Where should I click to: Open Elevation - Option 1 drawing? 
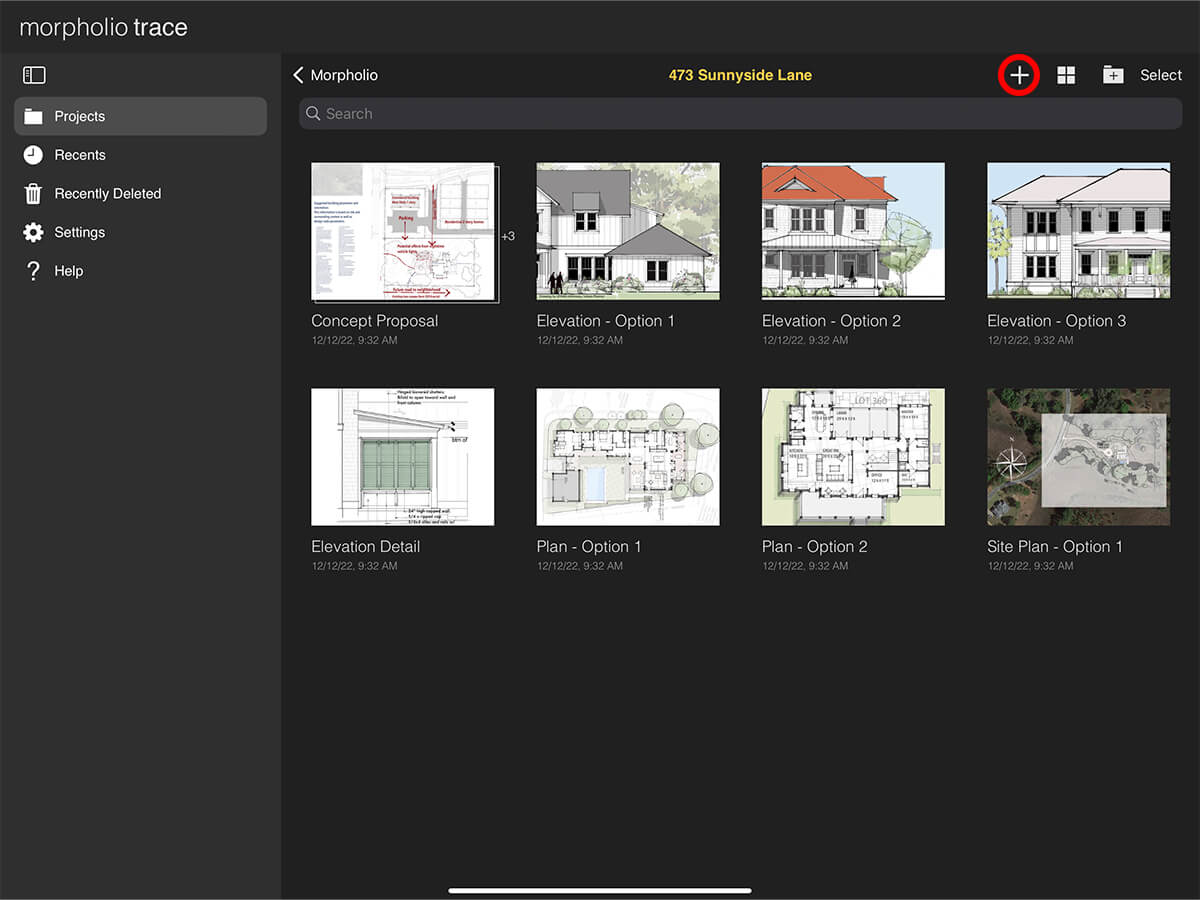[628, 231]
